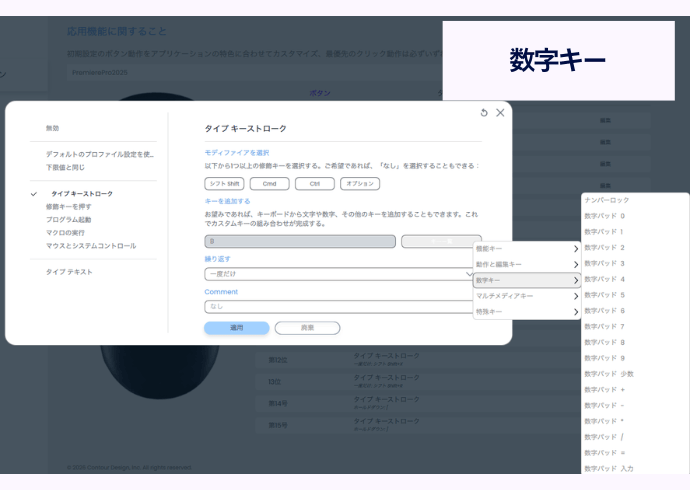Image resolution: width=690 pixels, height=490 pixels.
Task: Expand the 動作と編集キー submenu
Action: (526, 264)
